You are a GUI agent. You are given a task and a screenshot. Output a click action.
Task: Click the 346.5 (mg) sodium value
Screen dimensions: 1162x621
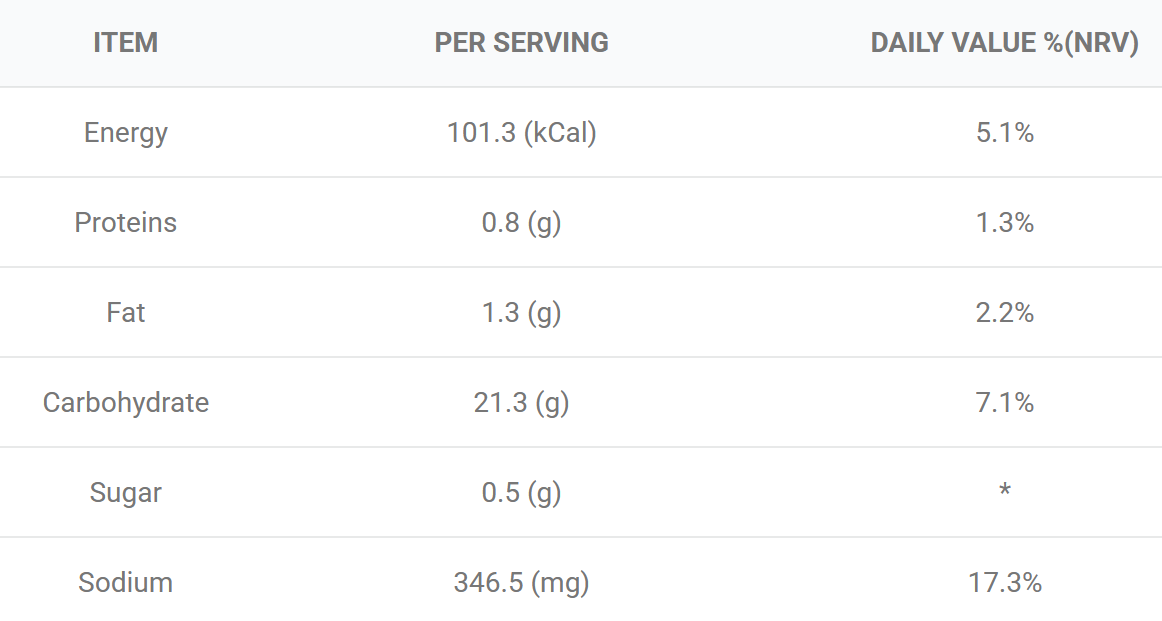point(522,583)
